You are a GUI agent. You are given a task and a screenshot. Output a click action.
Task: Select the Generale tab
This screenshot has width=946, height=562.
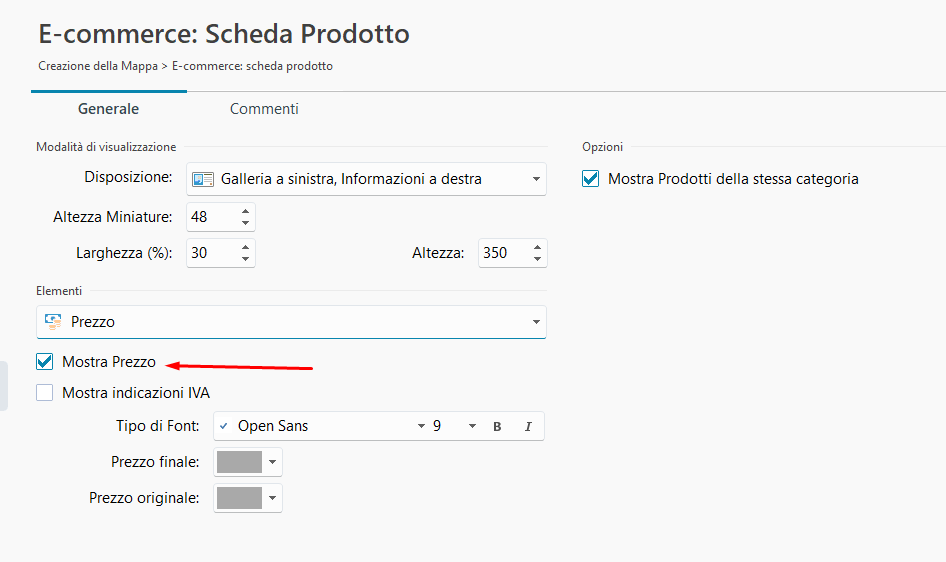click(108, 109)
